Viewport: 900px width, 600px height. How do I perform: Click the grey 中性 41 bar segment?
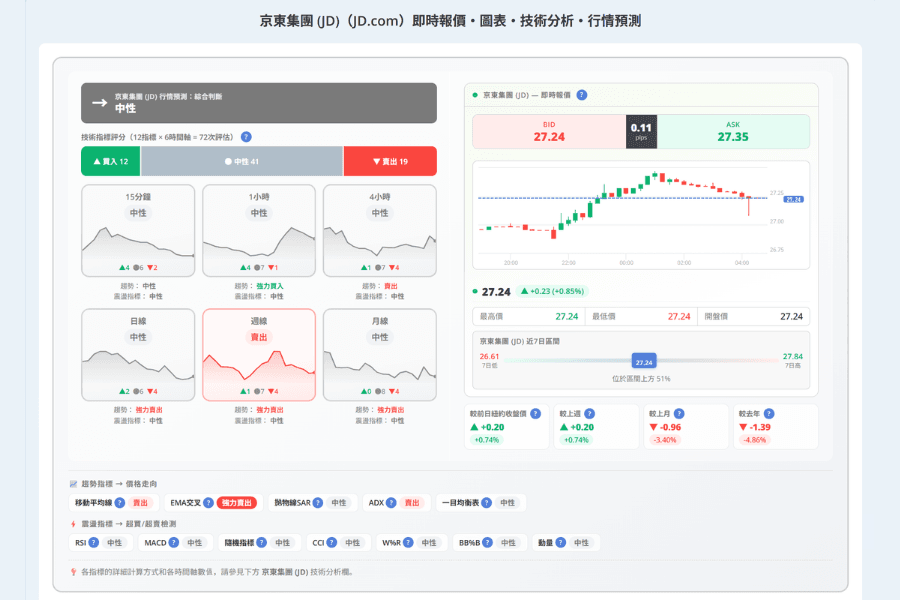click(x=242, y=161)
